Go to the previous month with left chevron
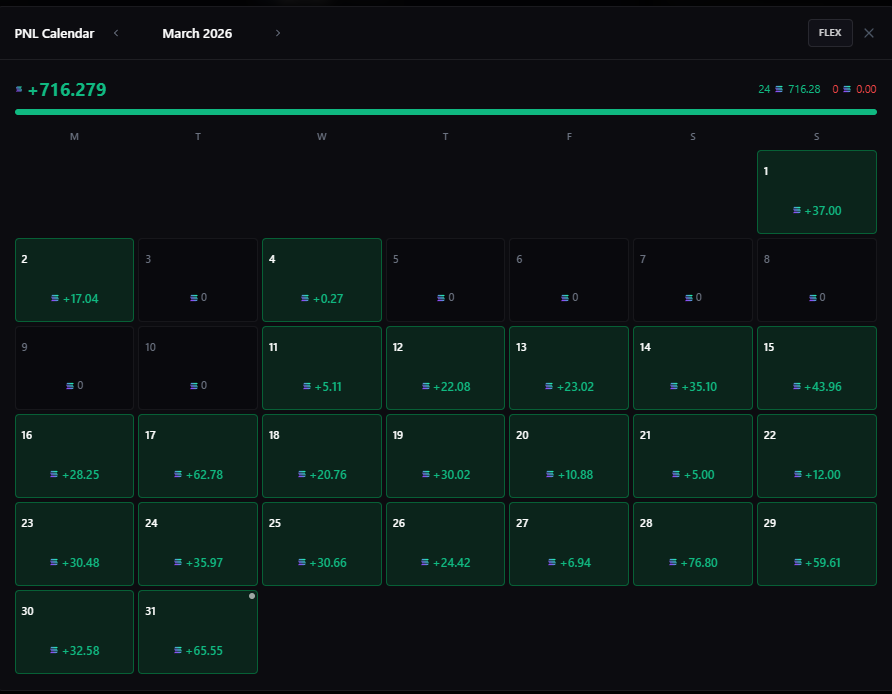Screen dimensions: 892x694 (116, 33)
